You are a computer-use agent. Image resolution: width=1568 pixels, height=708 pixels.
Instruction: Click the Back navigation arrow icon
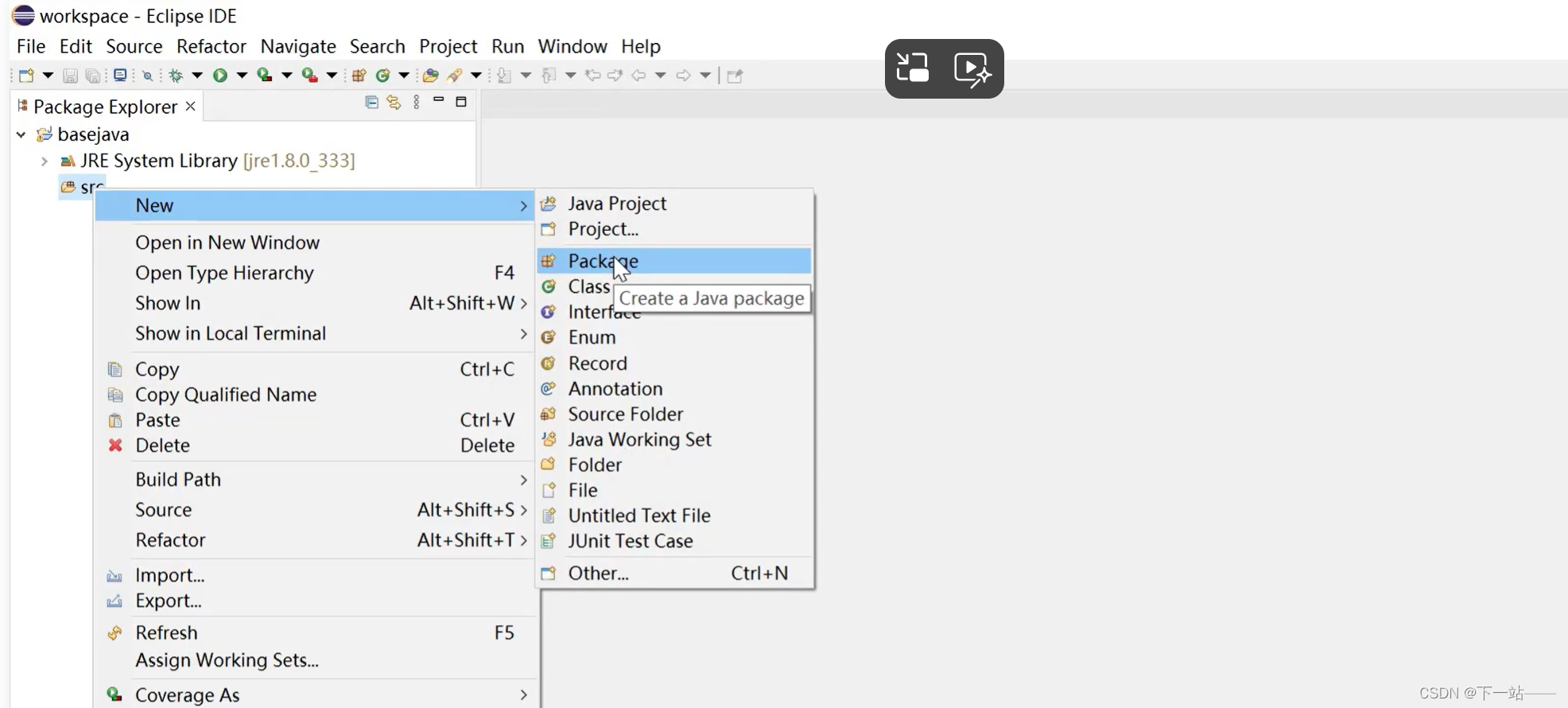coord(638,76)
